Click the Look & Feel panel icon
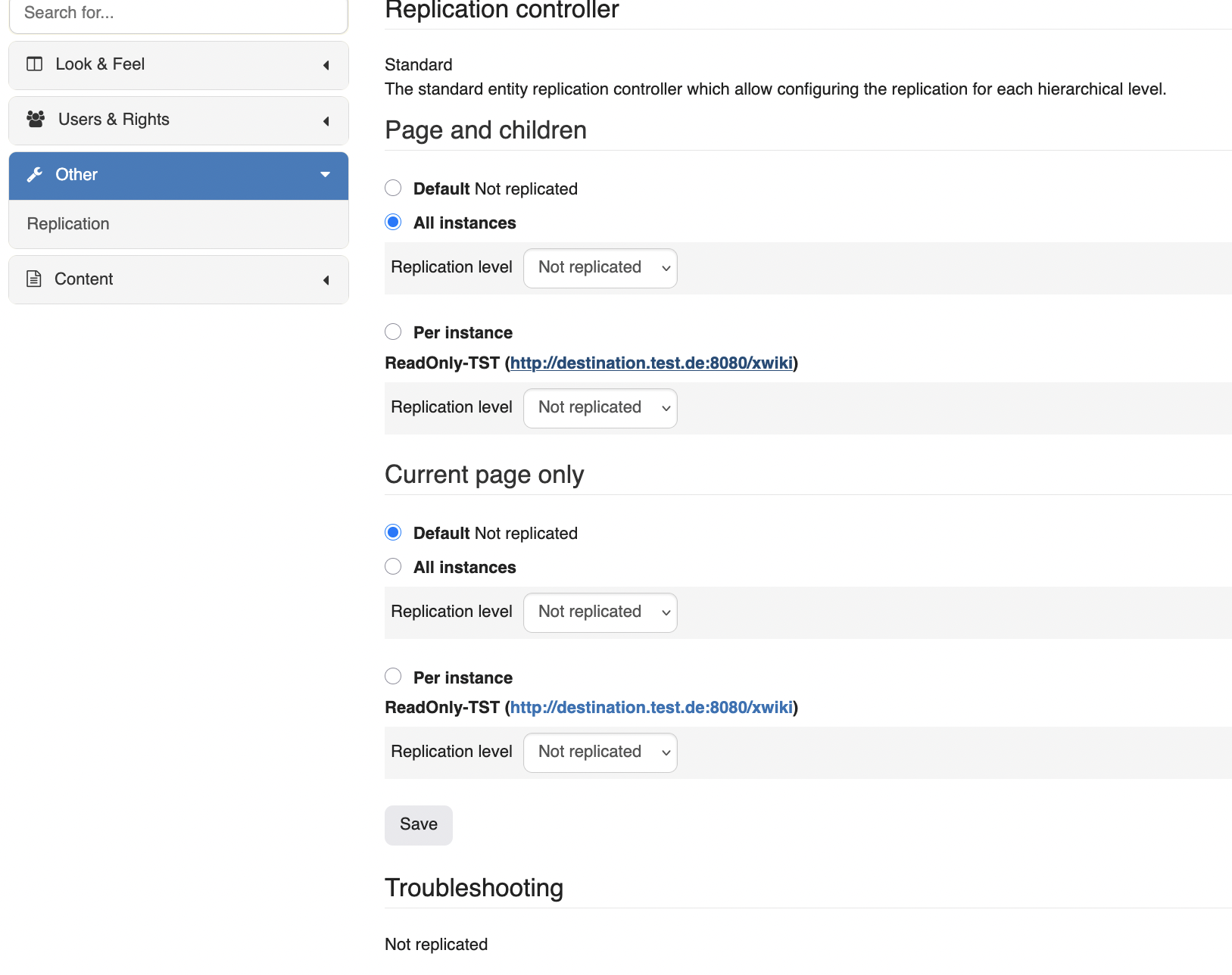The width and height of the screenshot is (1232, 975). 35,64
